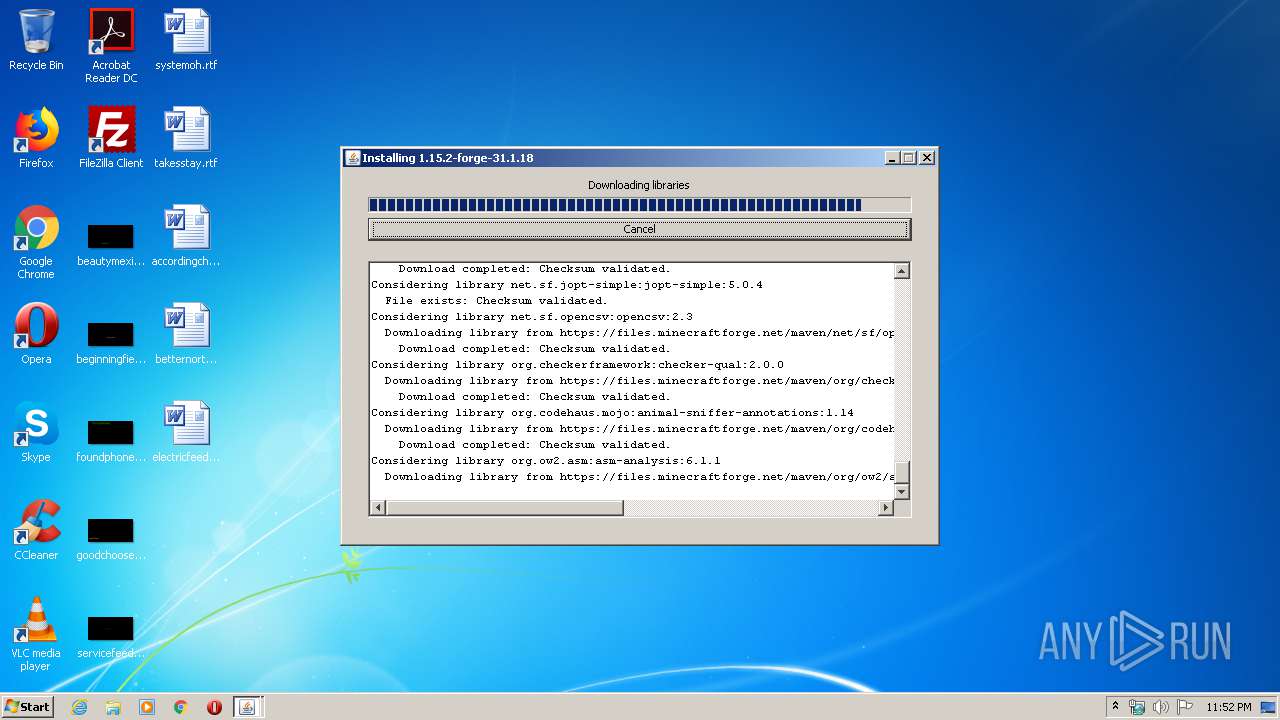Open media player taskbar icon

pos(147,707)
